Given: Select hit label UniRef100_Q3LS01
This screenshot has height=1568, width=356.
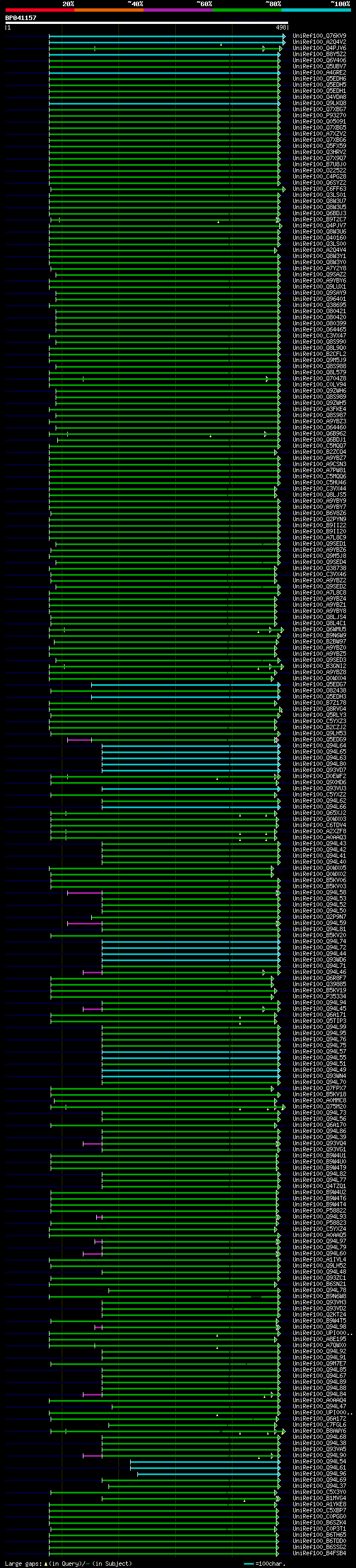Looking at the screenshot, I should pos(319,195).
